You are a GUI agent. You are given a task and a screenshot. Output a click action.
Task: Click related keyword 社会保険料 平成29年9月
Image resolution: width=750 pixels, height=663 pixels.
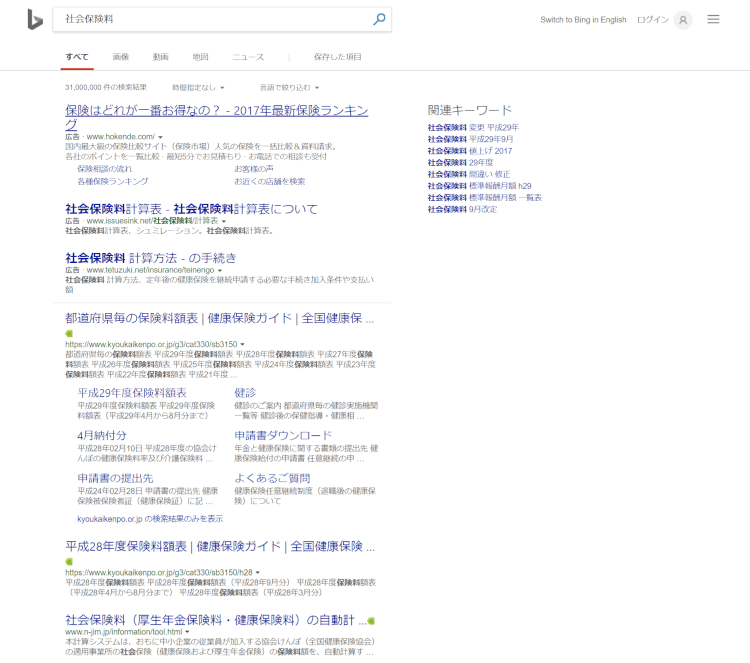click(470, 139)
